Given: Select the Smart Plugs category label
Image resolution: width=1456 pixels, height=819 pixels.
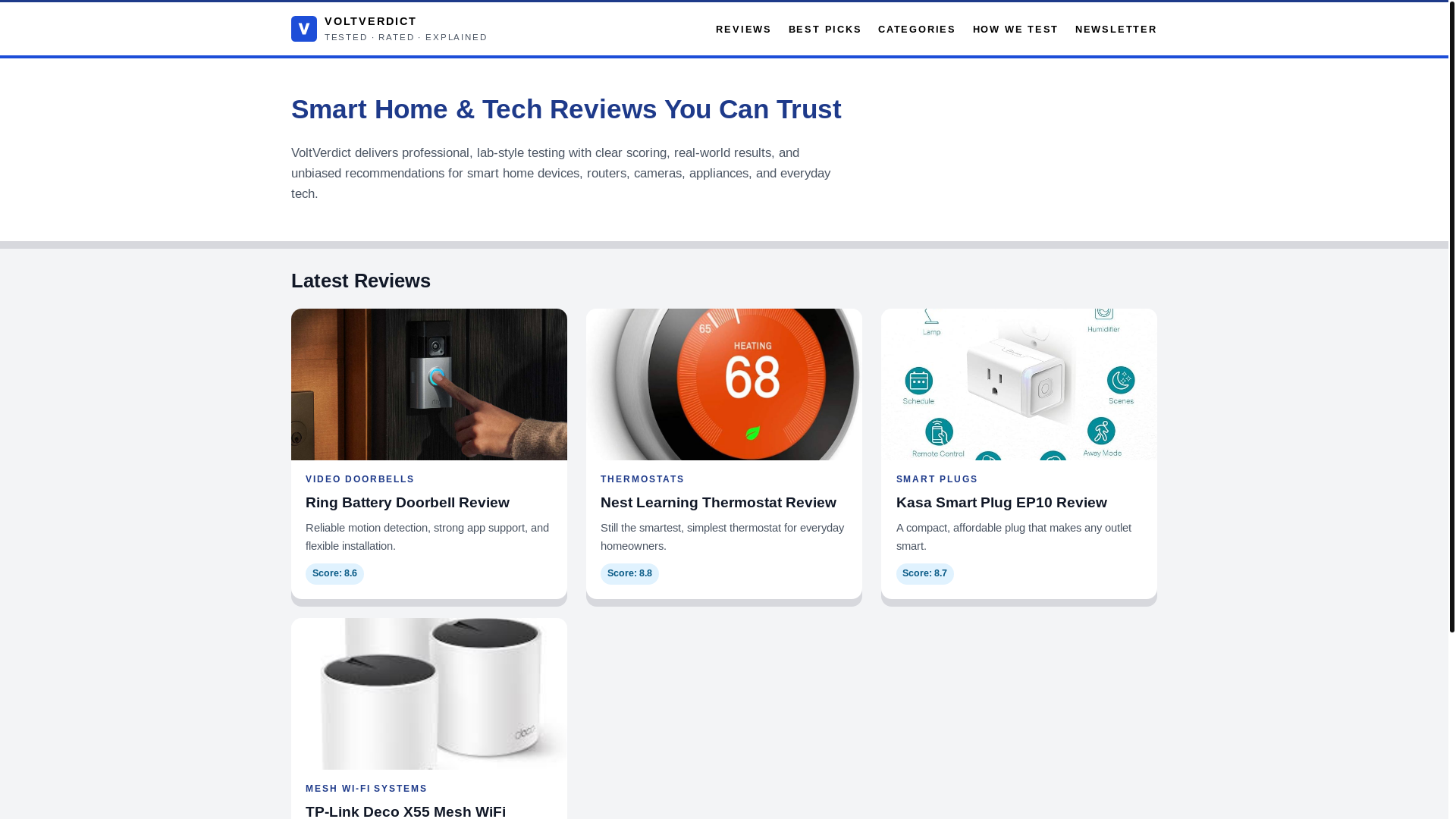Looking at the screenshot, I should coord(937,479).
